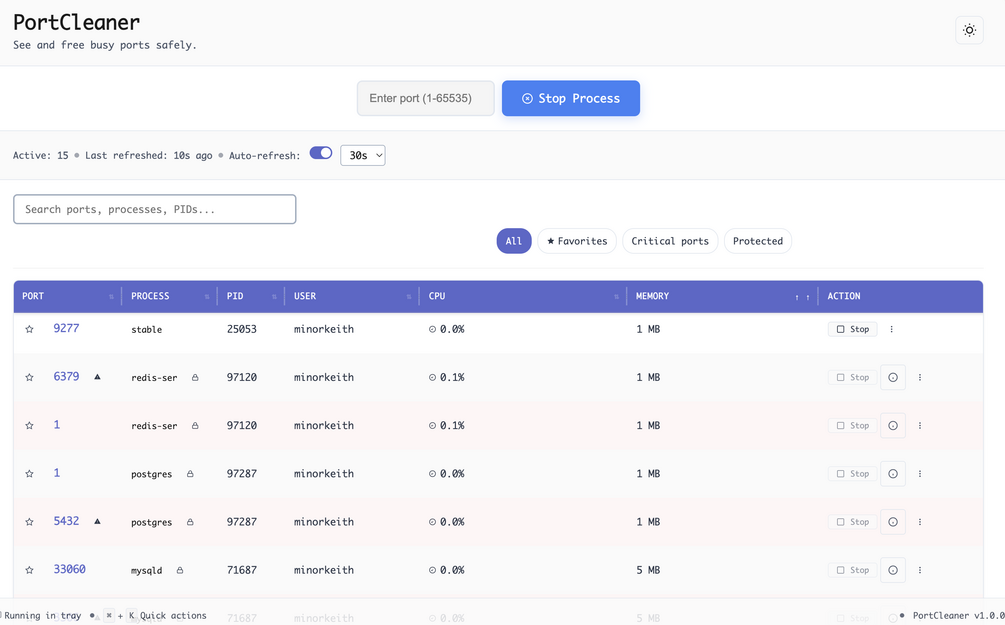Focus the Enter port input field
The width and height of the screenshot is (1005, 625).
(x=426, y=98)
